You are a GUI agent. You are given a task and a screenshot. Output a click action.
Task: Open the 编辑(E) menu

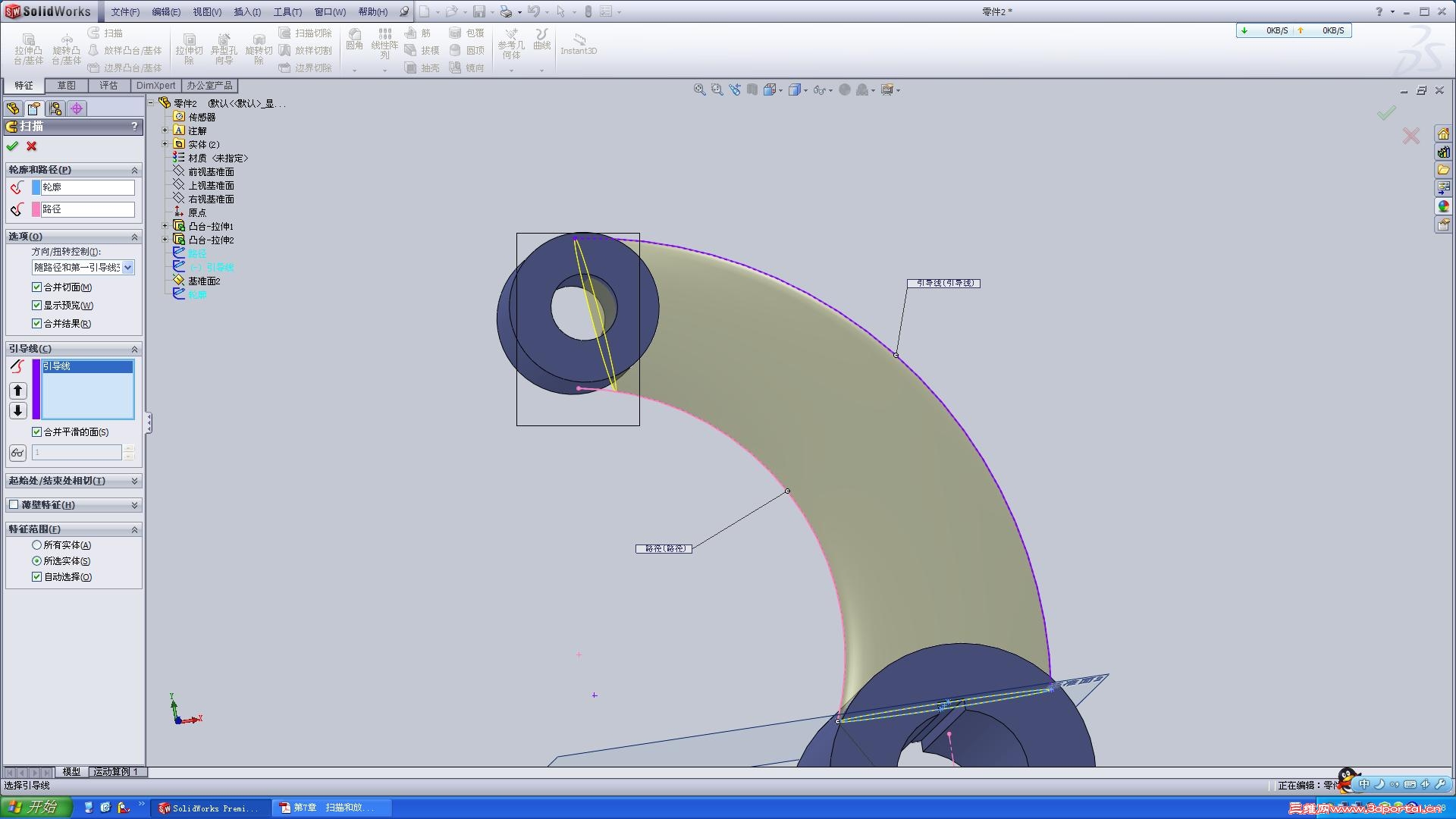(166, 12)
